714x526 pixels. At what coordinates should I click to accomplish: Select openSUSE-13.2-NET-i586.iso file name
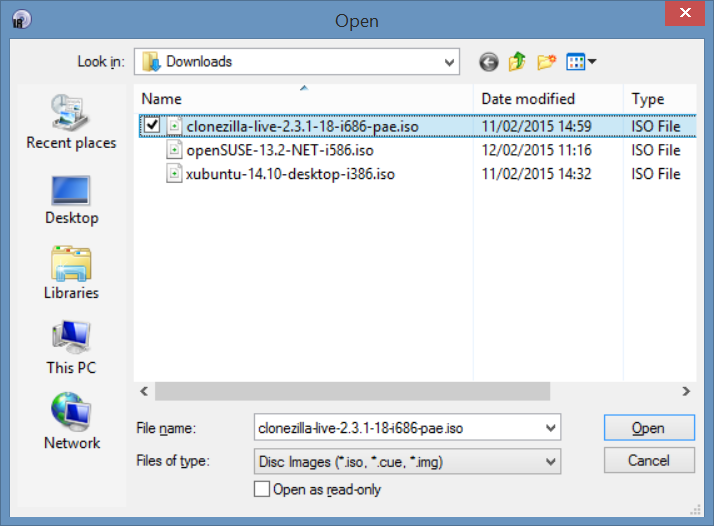(280, 150)
